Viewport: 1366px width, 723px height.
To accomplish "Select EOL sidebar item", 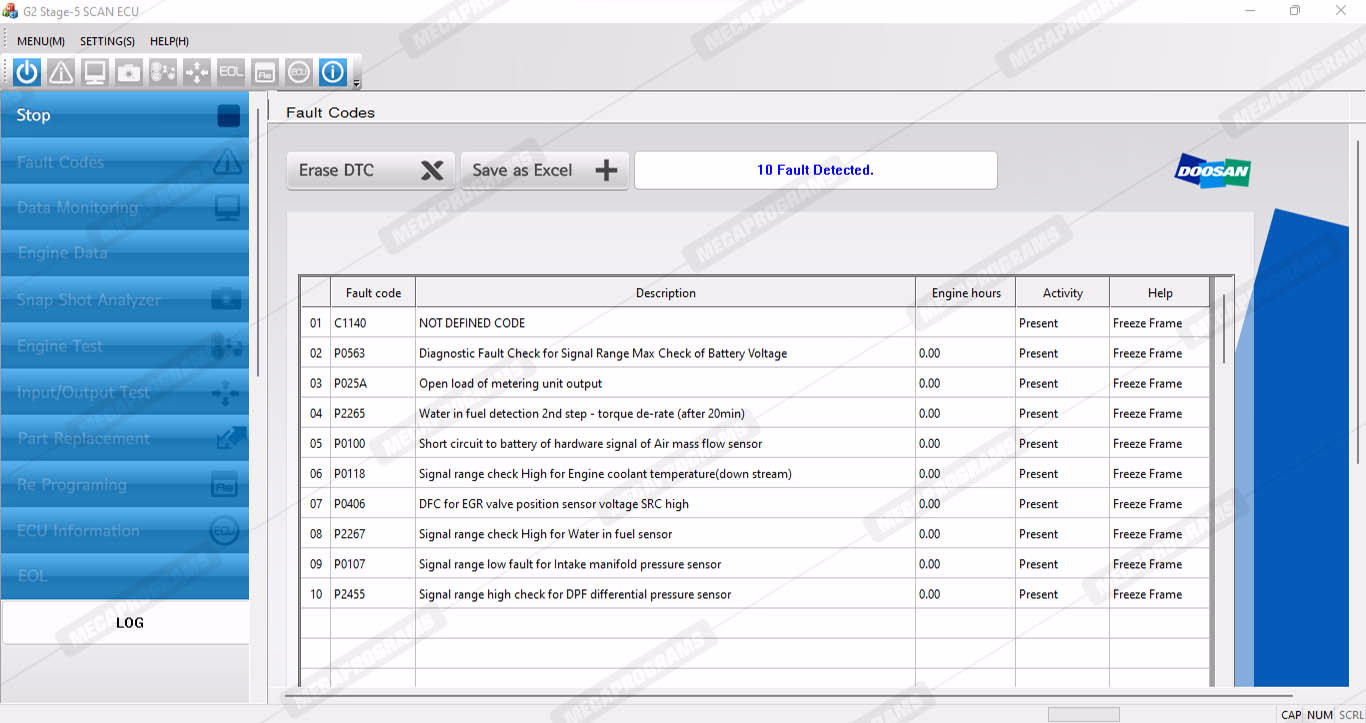I will [x=125, y=576].
